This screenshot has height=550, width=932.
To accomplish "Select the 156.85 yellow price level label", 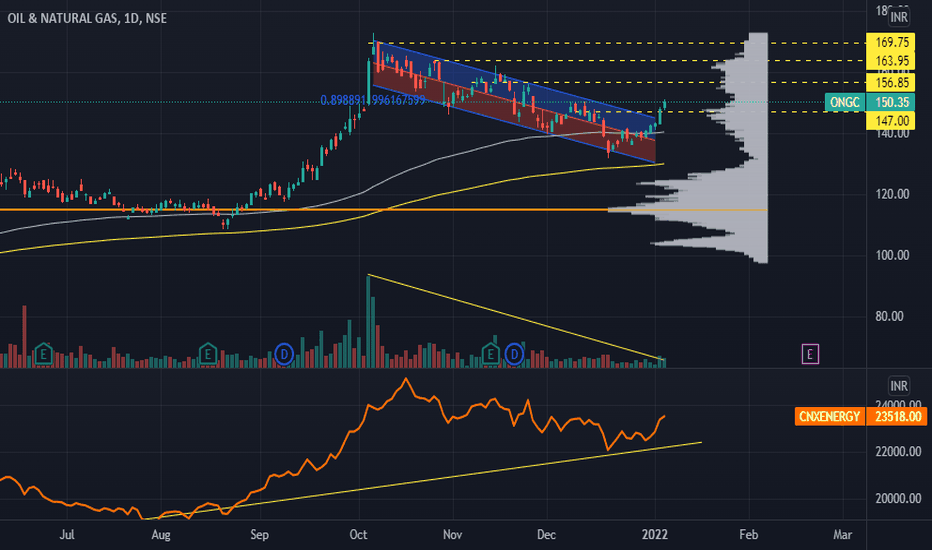I will coord(891,83).
